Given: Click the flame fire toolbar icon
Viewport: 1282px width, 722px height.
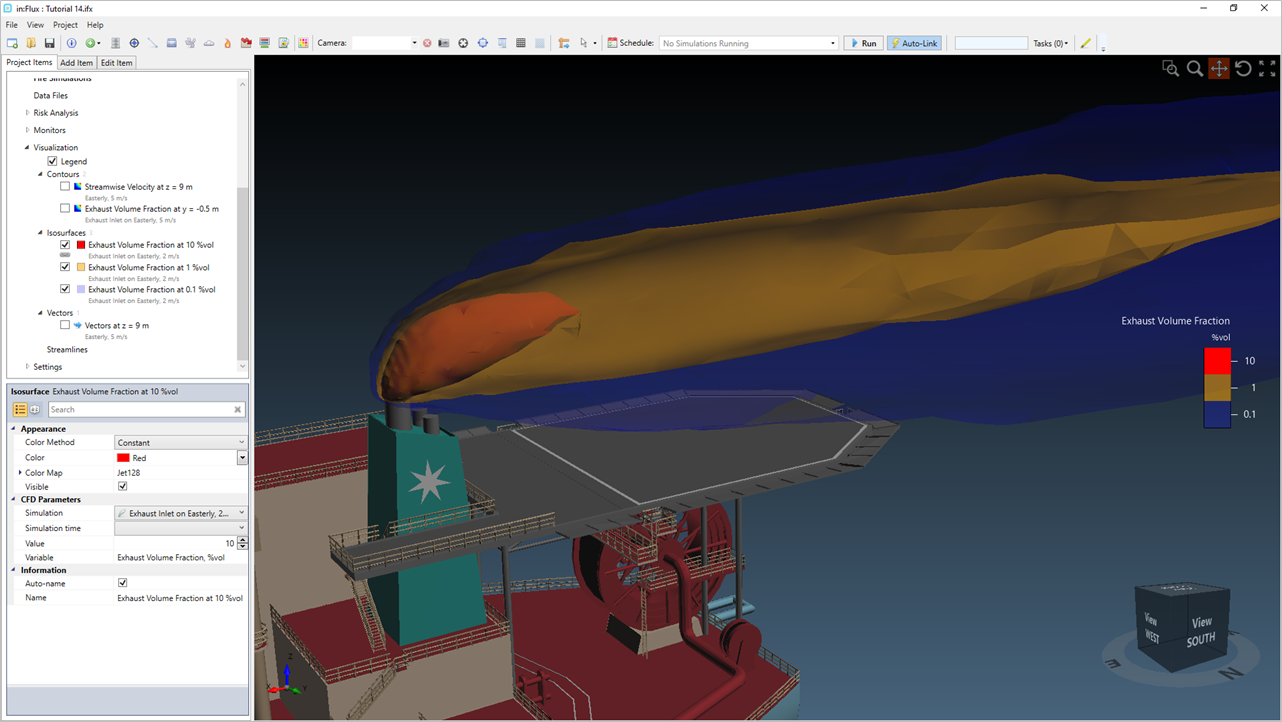Looking at the screenshot, I should point(227,43).
